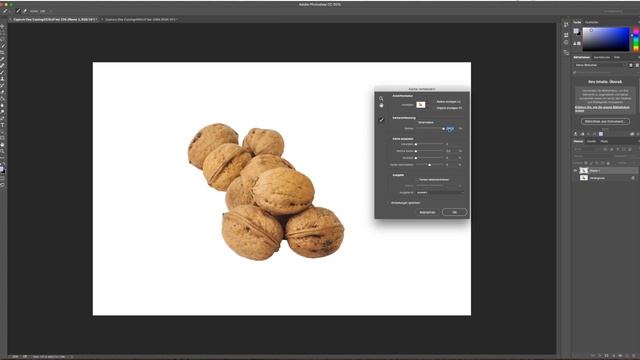640x360 pixels.
Task: Select the Eraser tool in left toolbar
Action: (x=2, y=92)
